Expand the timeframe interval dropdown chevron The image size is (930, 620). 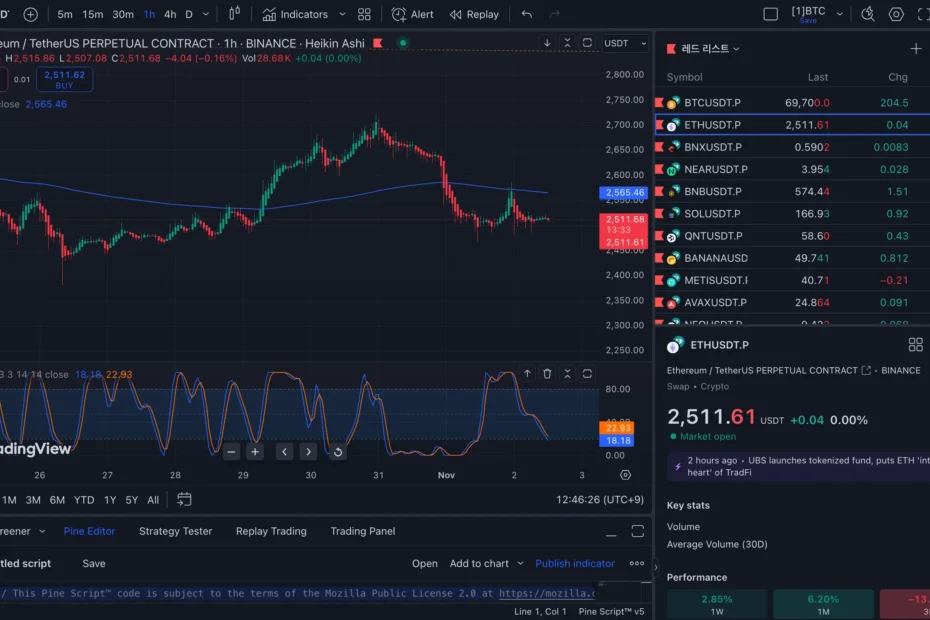(x=206, y=14)
